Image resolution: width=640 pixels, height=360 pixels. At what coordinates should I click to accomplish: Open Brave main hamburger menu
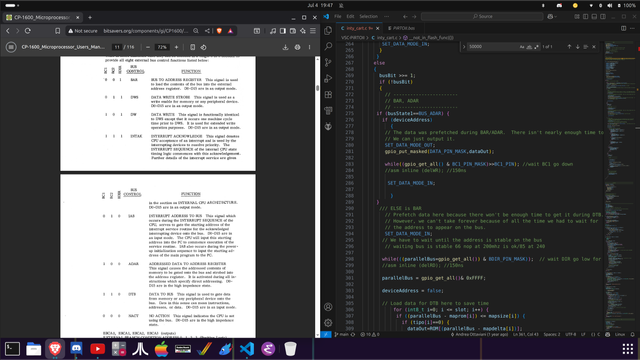313,31
